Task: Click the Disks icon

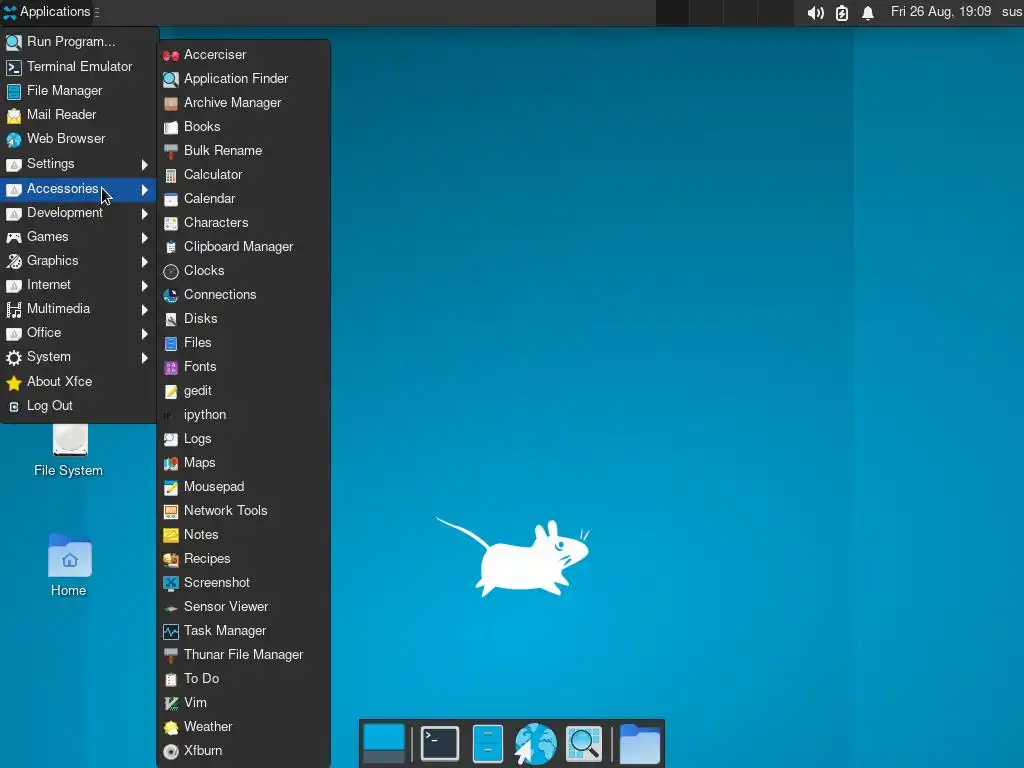Action: pyautogui.click(x=170, y=319)
